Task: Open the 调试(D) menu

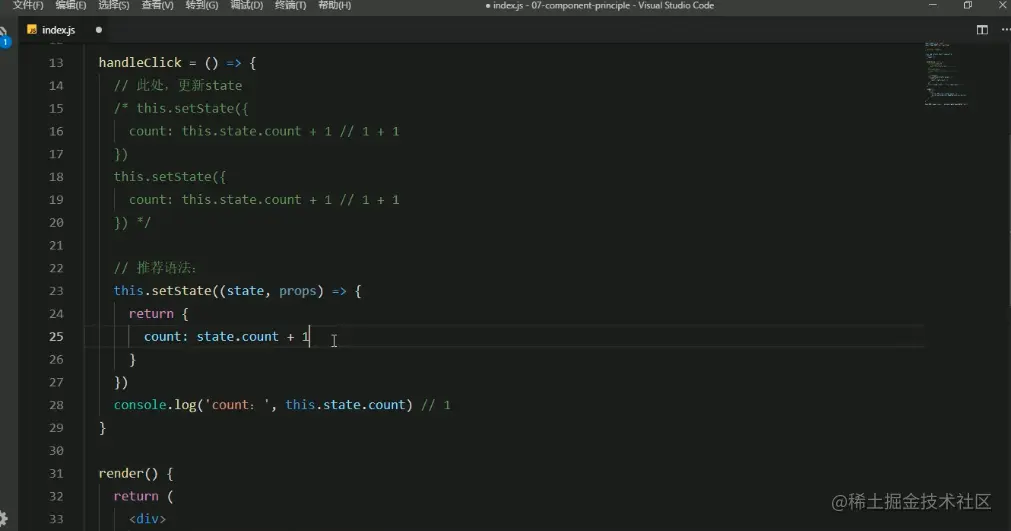Action: pyautogui.click(x=246, y=5)
